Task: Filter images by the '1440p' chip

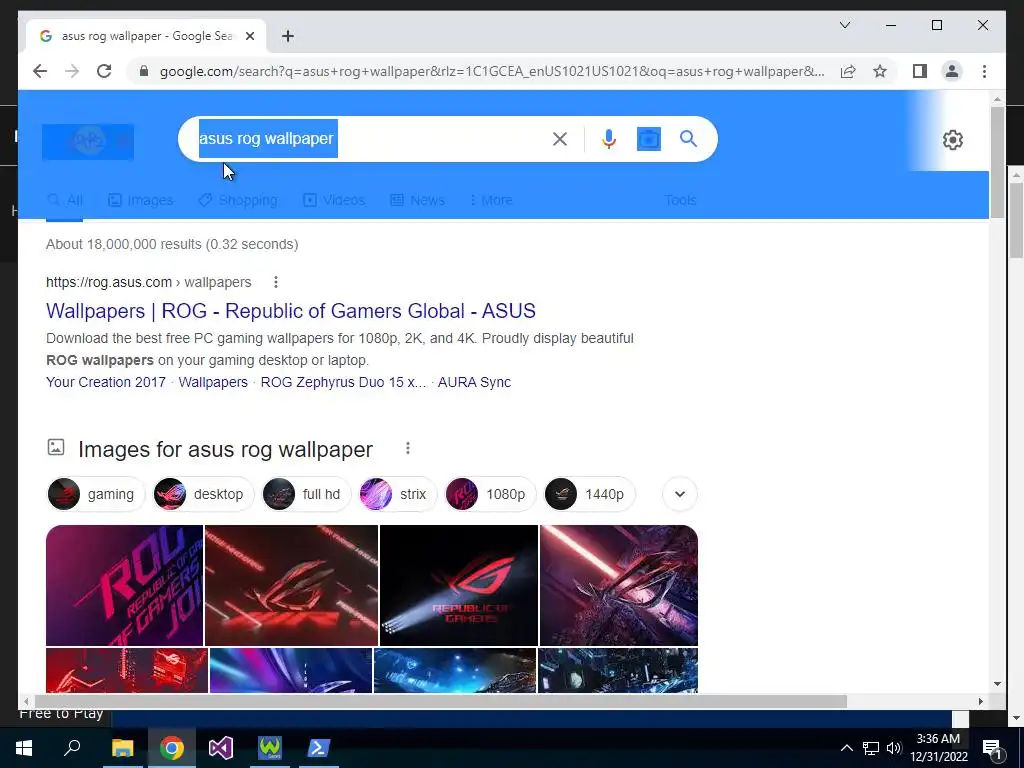Action: point(589,494)
